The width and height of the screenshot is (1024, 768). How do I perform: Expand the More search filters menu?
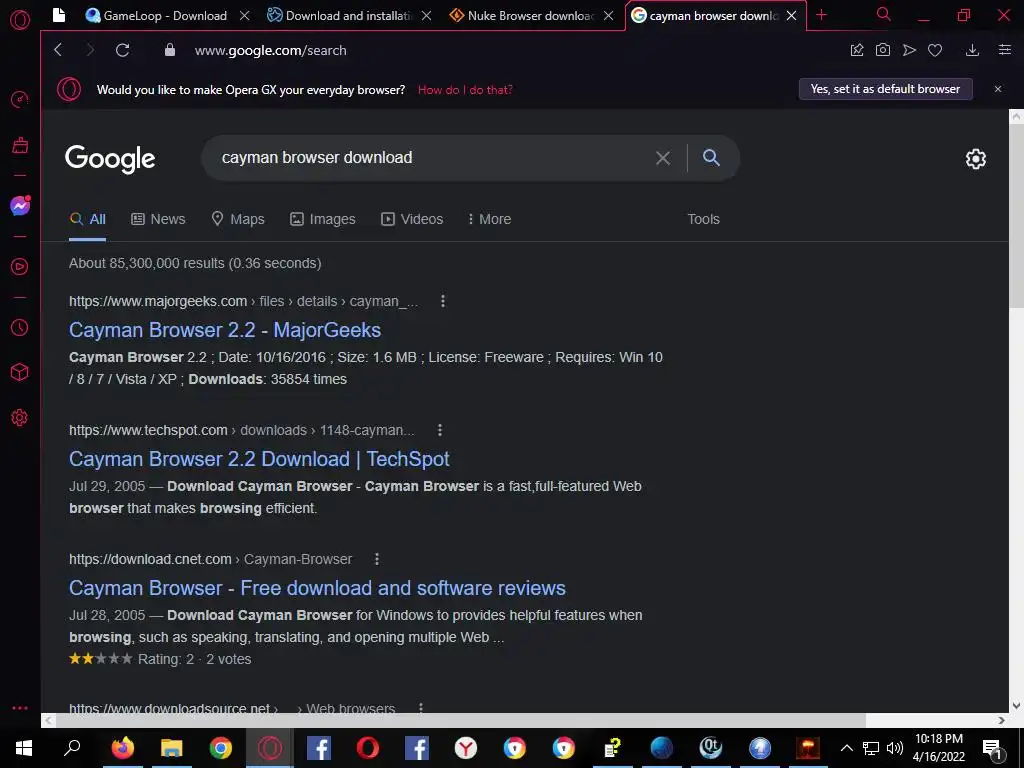point(489,219)
